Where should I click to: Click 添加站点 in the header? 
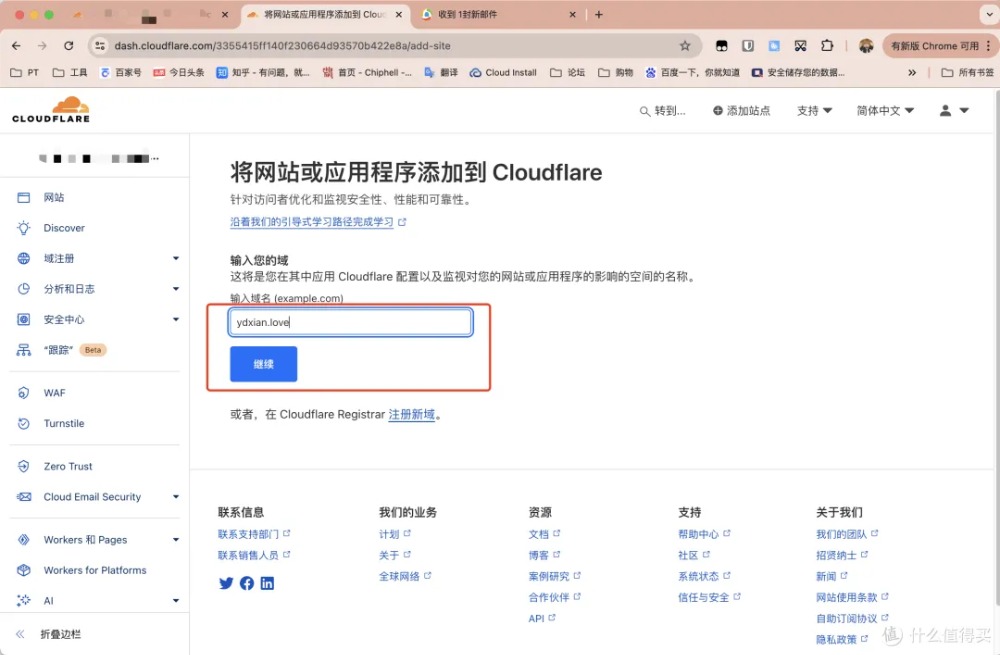pos(741,110)
